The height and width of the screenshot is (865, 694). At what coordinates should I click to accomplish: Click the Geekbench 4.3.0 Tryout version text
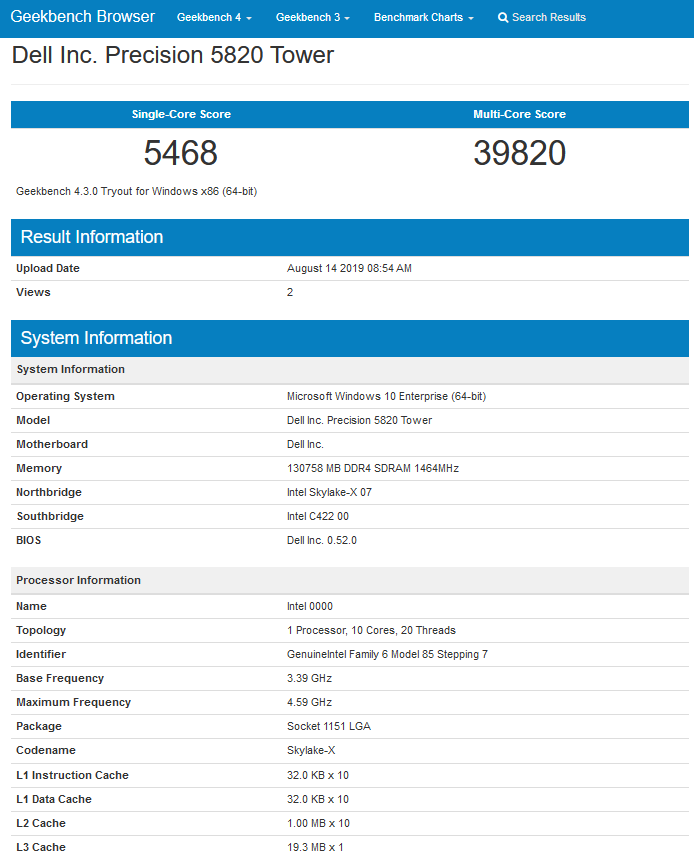[x=136, y=191]
